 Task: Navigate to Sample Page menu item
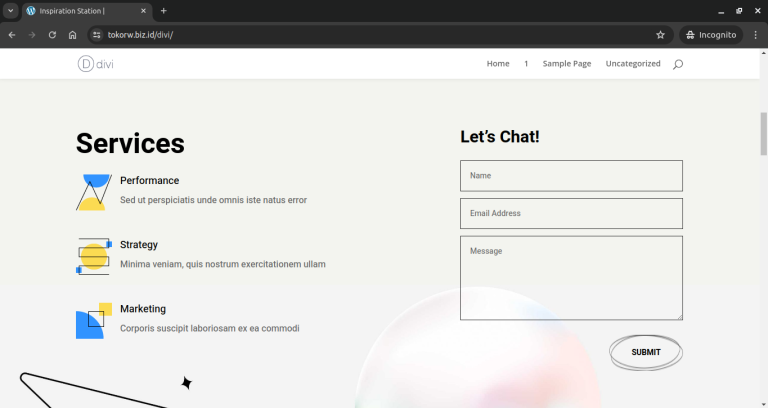click(x=567, y=64)
